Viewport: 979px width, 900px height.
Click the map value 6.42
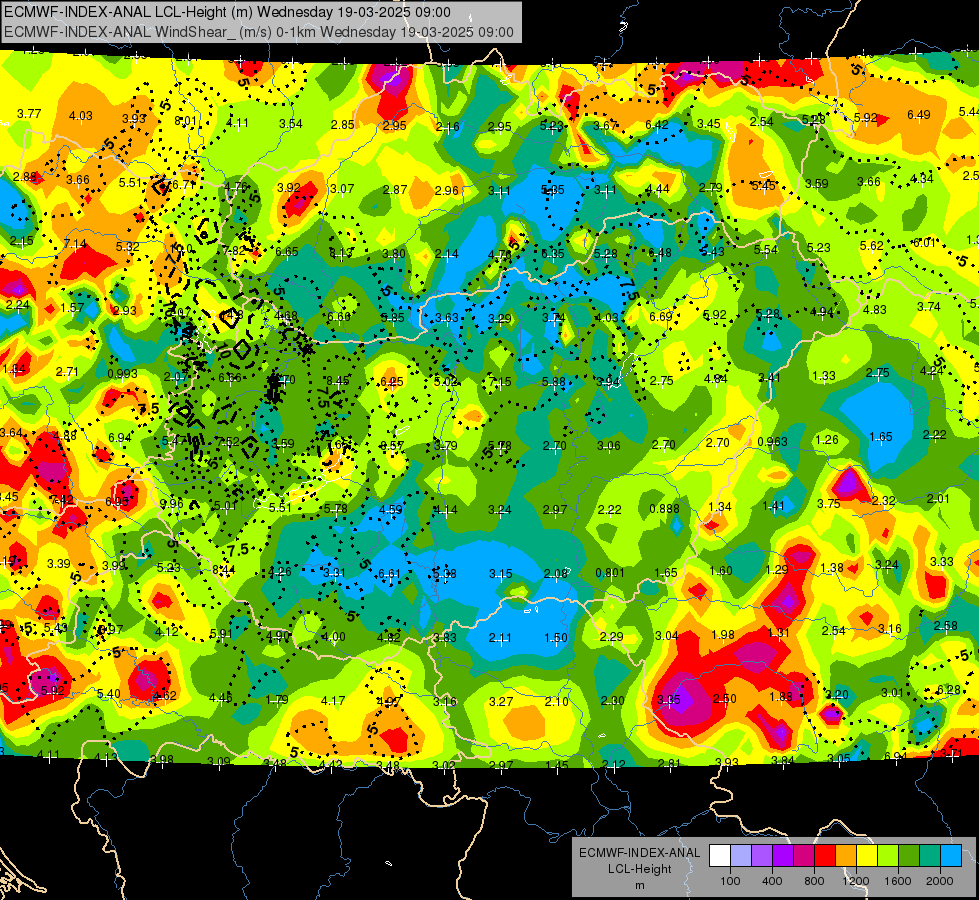click(657, 124)
